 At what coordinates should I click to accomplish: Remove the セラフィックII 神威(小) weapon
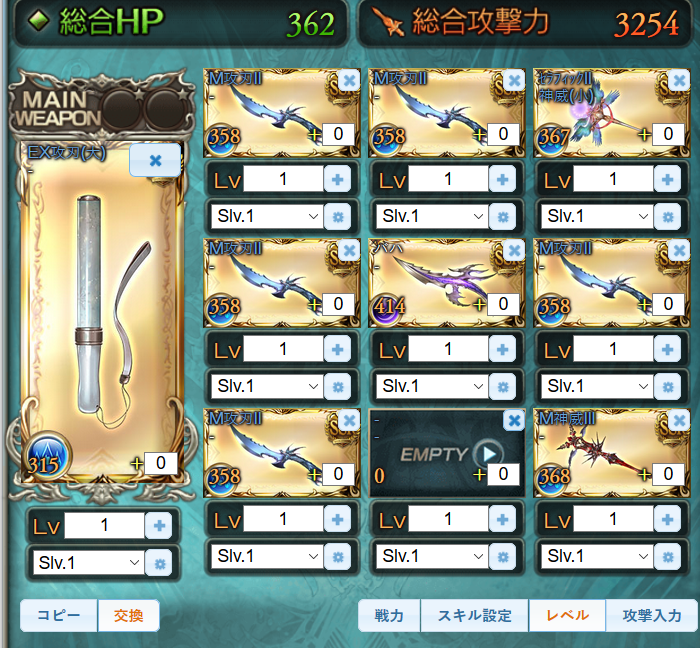tap(679, 81)
